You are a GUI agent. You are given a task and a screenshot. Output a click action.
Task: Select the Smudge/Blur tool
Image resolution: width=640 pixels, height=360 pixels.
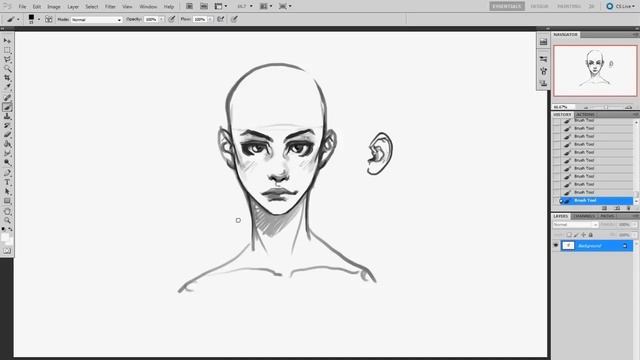pyautogui.click(x=7, y=153)
